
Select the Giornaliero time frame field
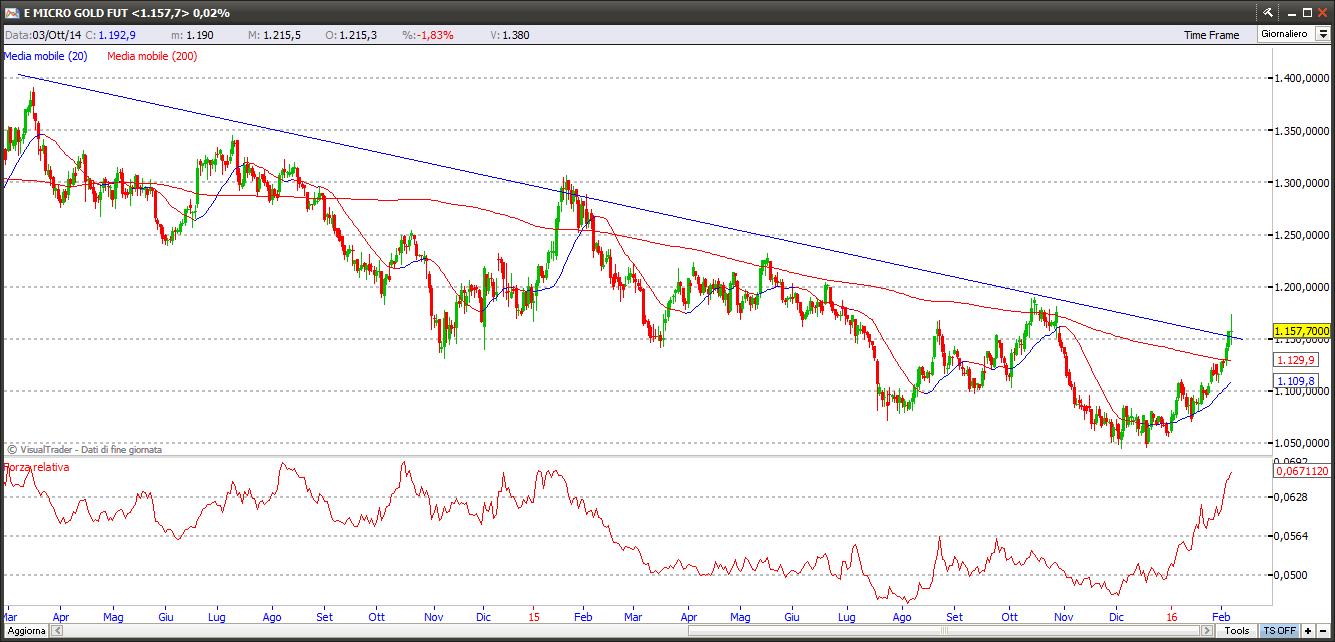[1284, 34]
